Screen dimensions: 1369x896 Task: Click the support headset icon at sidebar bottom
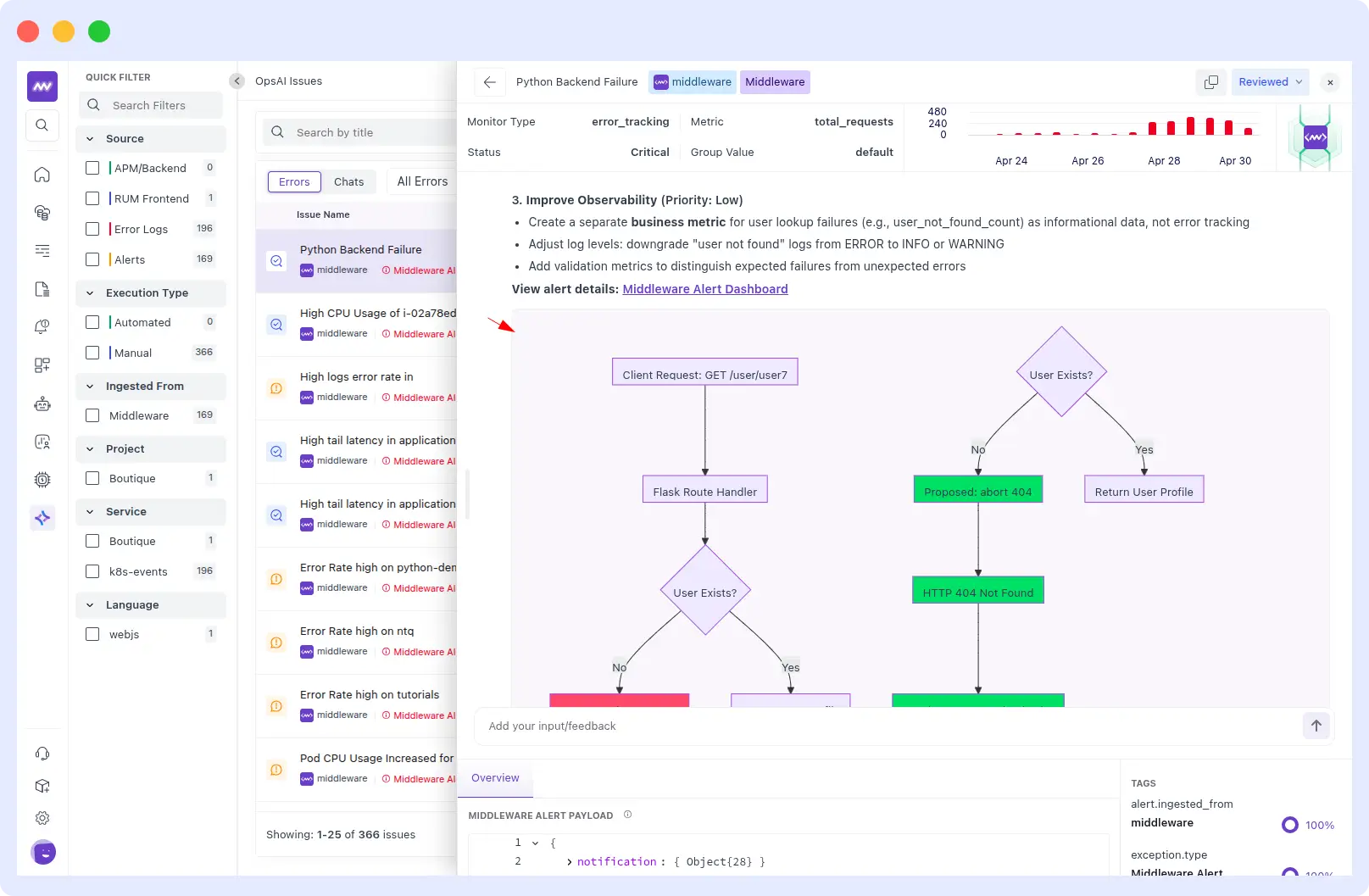tap(42, 754)
